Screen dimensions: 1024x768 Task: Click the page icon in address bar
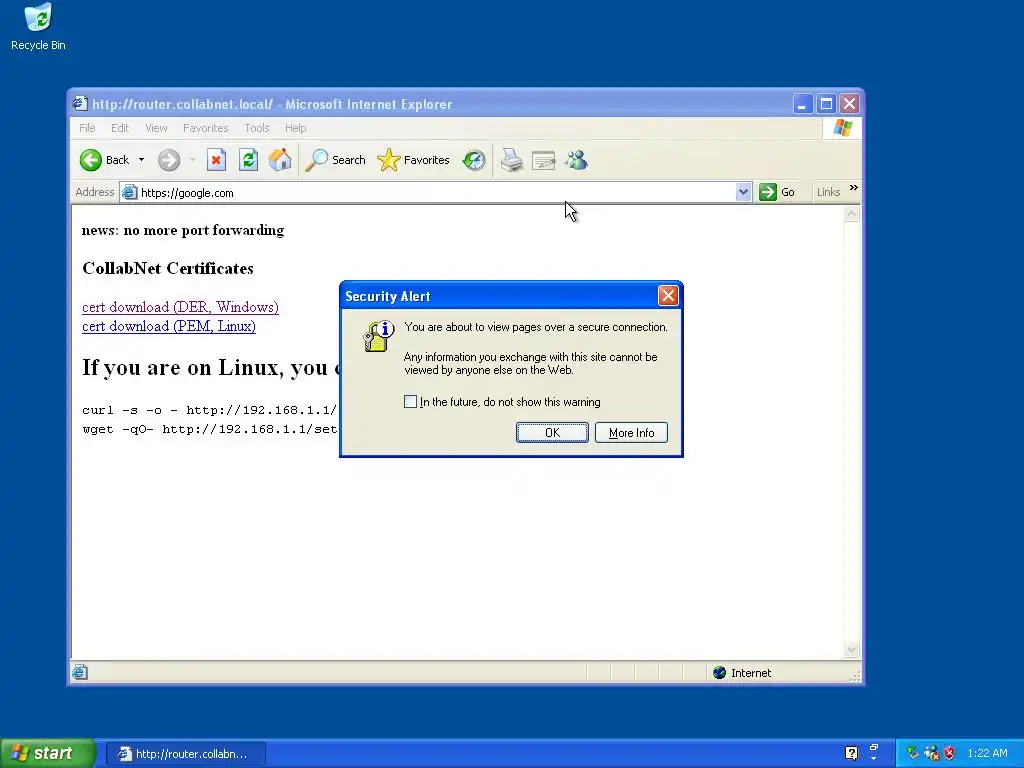[x=130, y=193]
